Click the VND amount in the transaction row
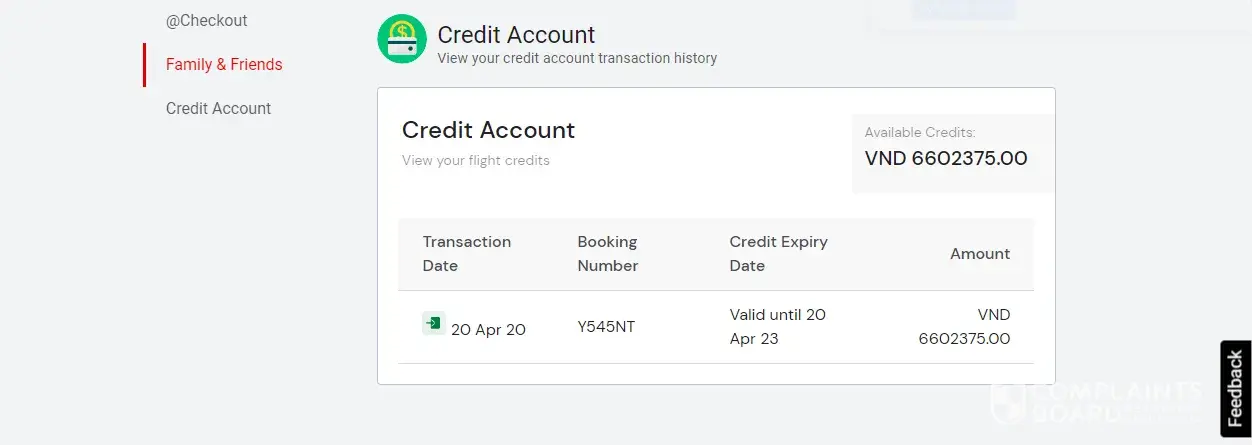The image size is (1252, 445). pos(965,327)
